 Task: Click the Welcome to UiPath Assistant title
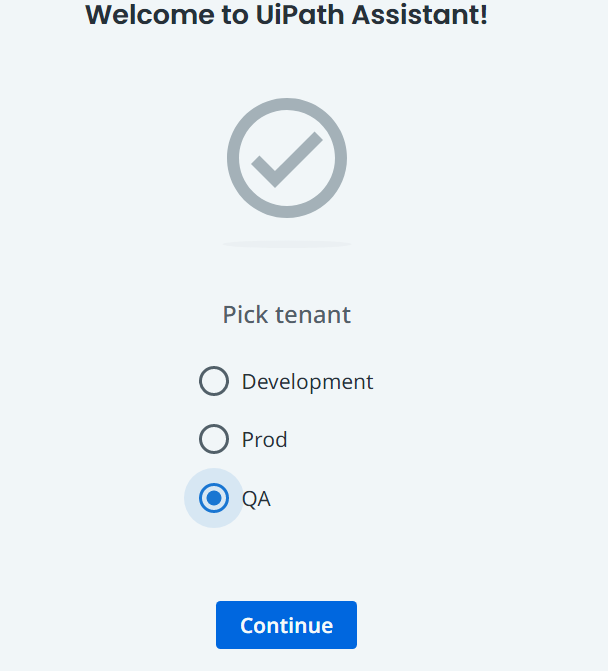(x=286, y=15)
